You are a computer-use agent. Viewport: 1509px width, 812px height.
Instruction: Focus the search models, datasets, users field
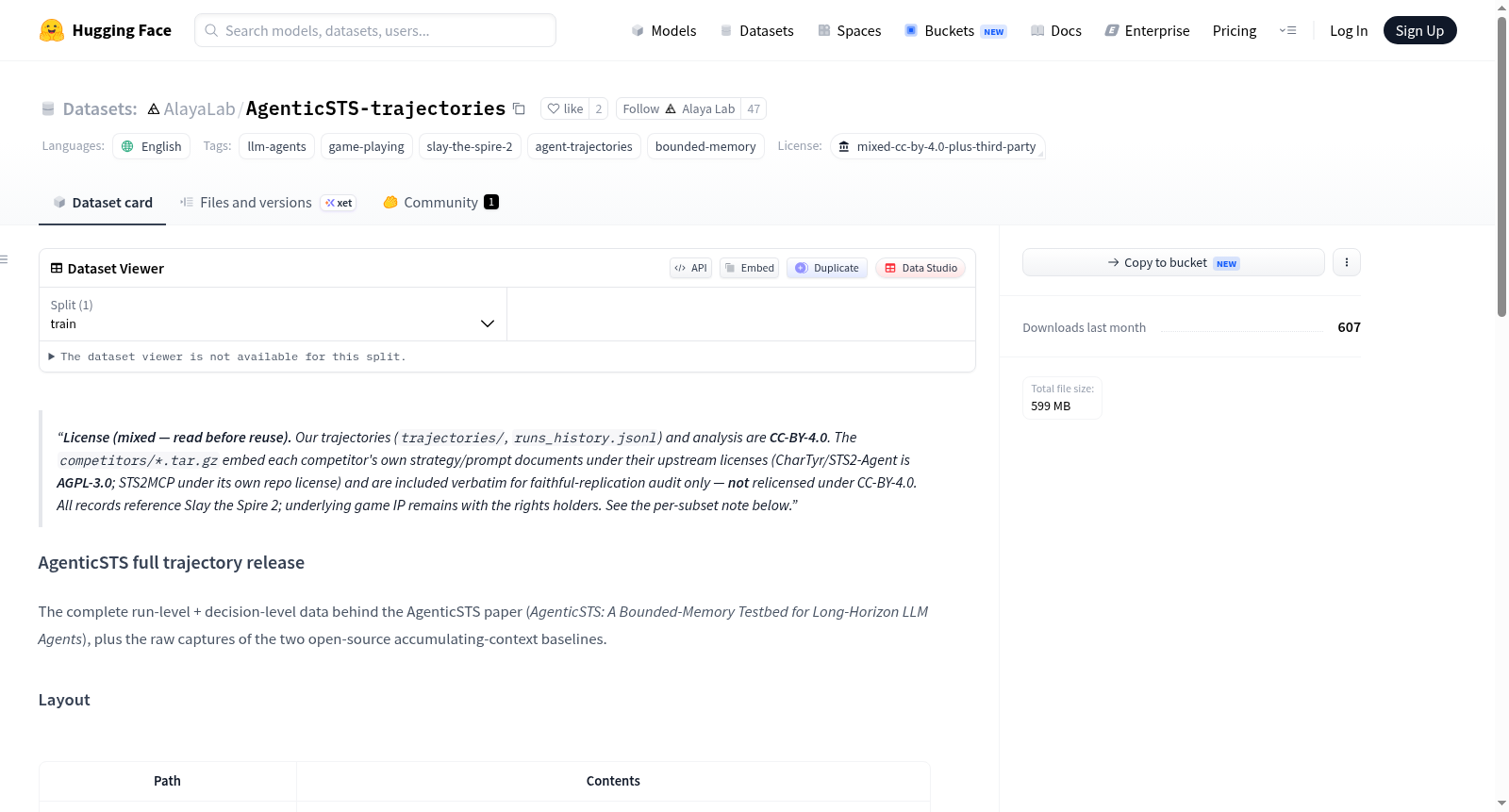coord(375,30)
